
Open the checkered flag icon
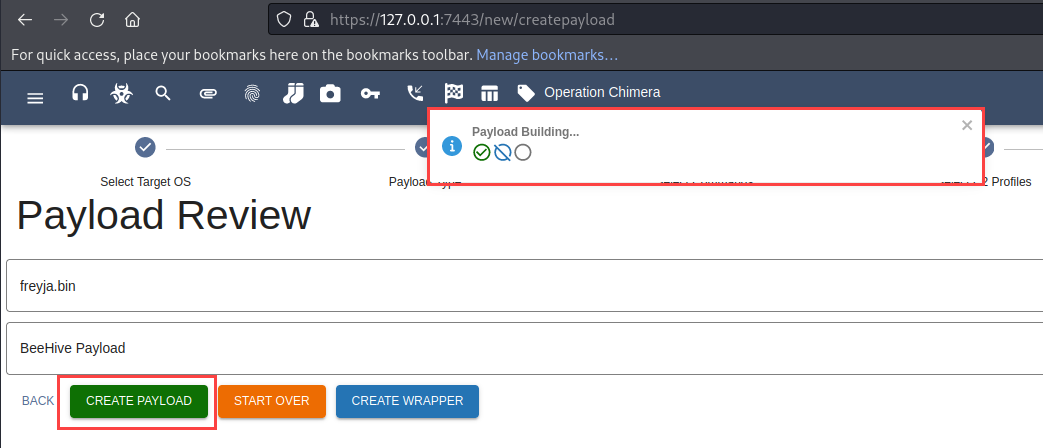pos(454,93)
